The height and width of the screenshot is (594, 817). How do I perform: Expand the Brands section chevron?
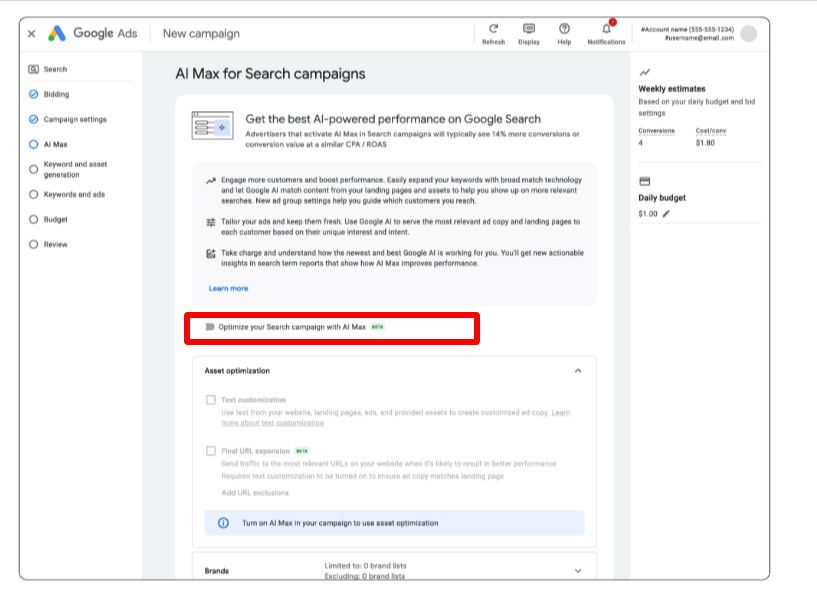tap(577, 571)
